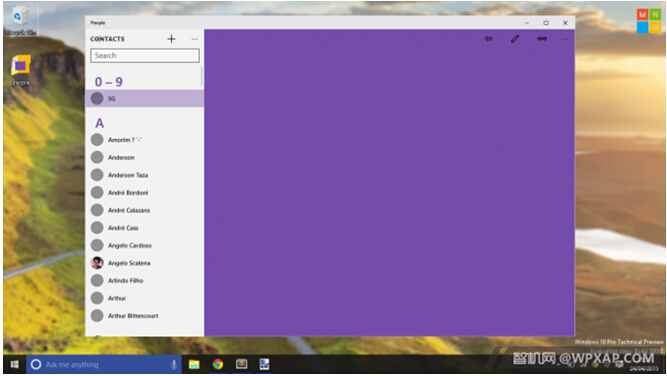Click the contacts list scrollbar
Image resolution: width=667 pixels, height=376 pixels.
[202, 77]
